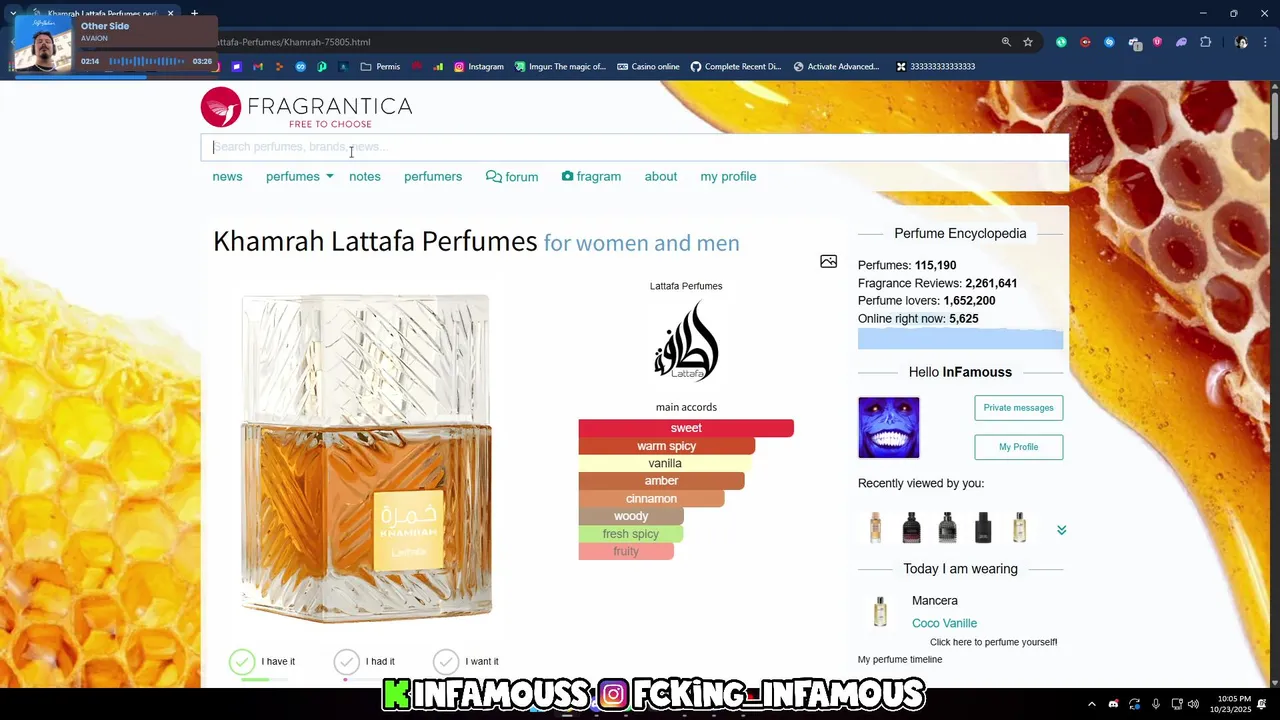Open the notes menu item
This screenshot has height=720, width=1280.
(365, 176)
